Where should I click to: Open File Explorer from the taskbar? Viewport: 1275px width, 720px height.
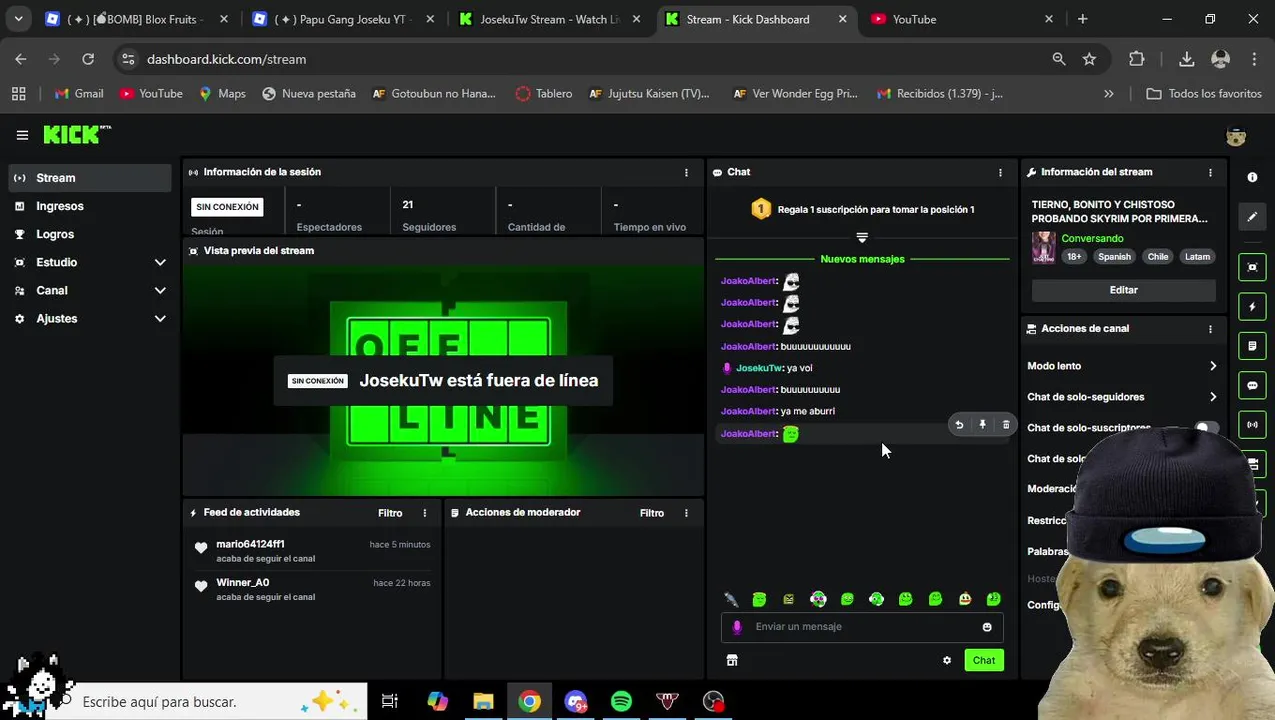(x=483, y=701)
